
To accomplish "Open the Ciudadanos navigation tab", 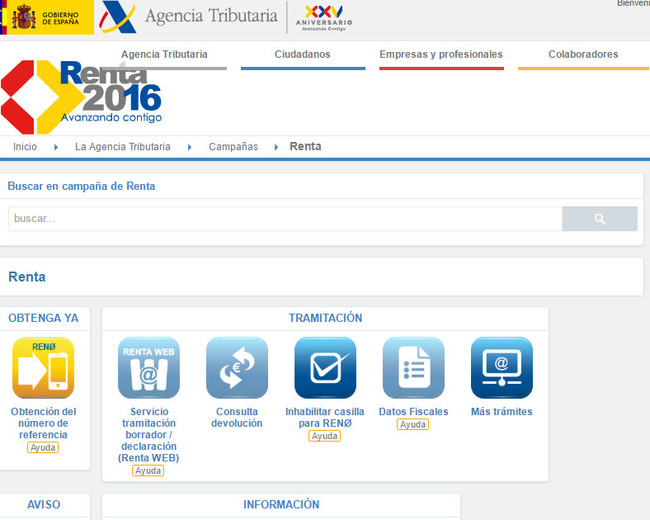I will point(302,55).
